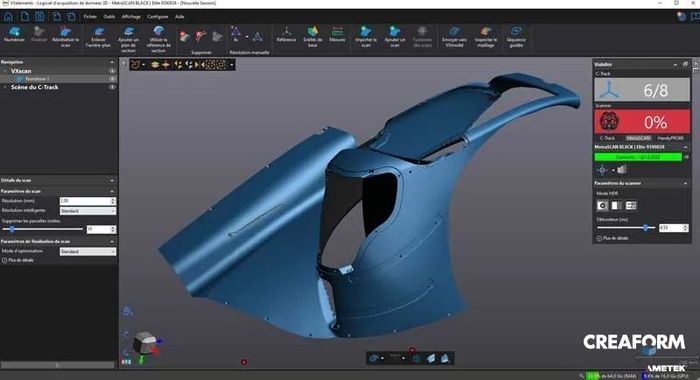Open the Configurer menu
This screenshot has height=380, width=700.
coord(158,17)
